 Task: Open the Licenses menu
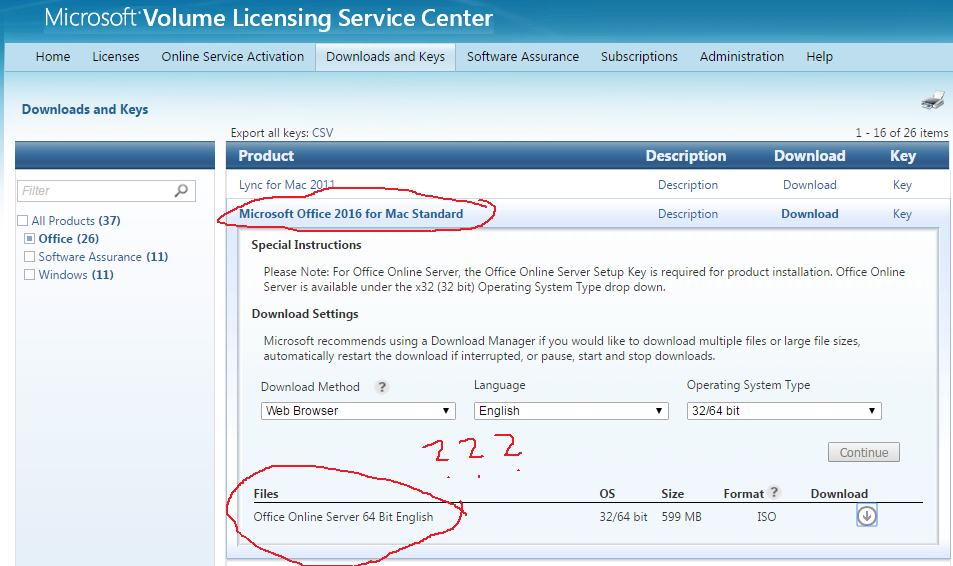click(115, 57)
